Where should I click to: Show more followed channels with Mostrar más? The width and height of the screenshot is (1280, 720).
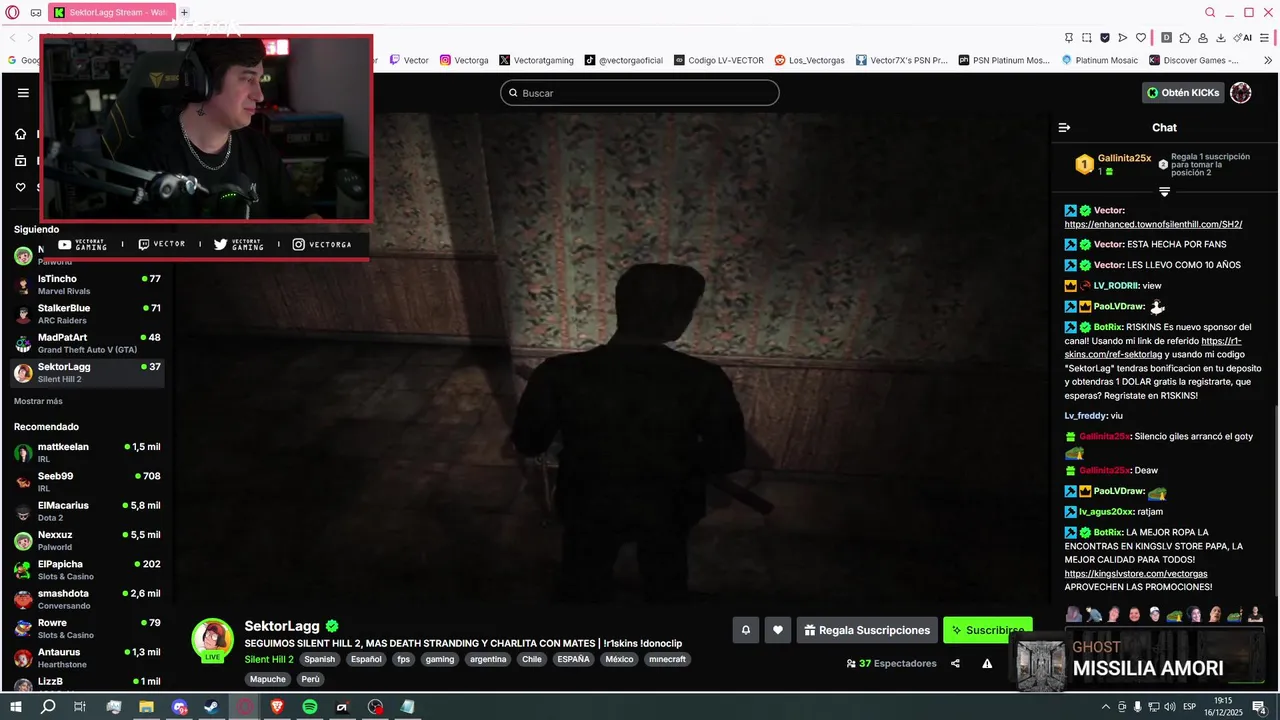click(x=38, y=401)
